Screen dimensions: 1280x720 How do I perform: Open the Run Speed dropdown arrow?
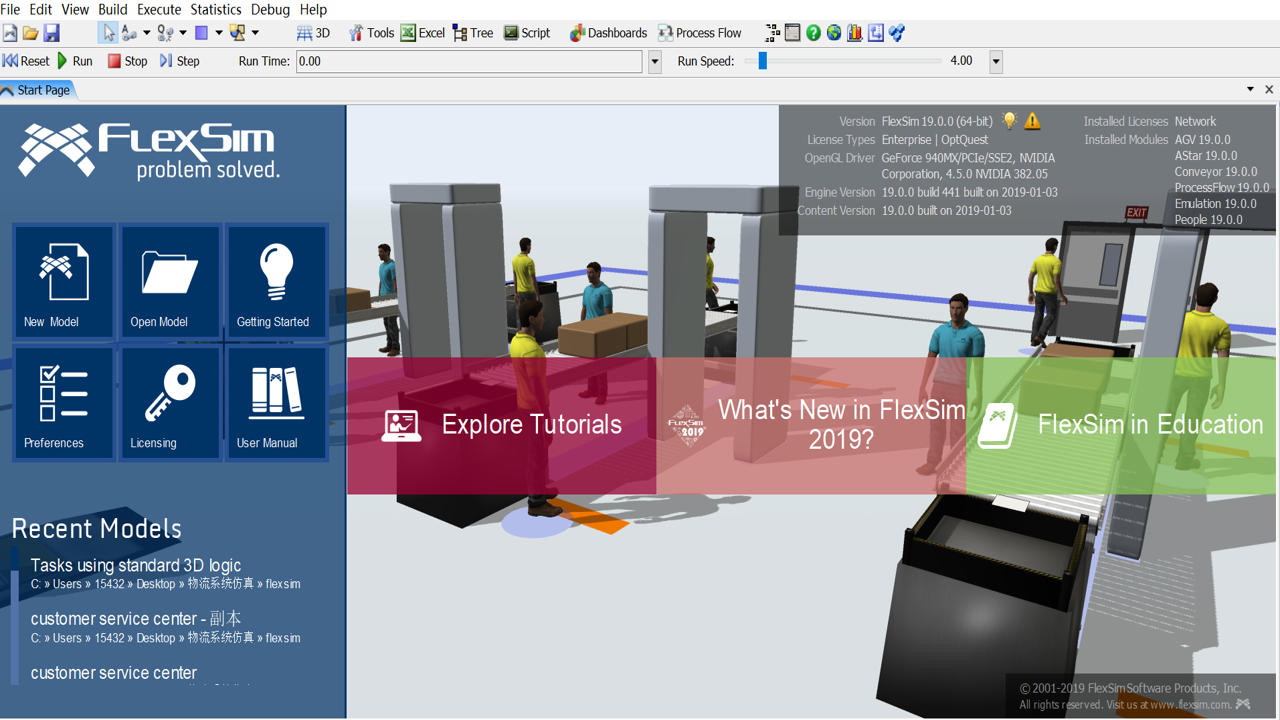tap(996, 61)
